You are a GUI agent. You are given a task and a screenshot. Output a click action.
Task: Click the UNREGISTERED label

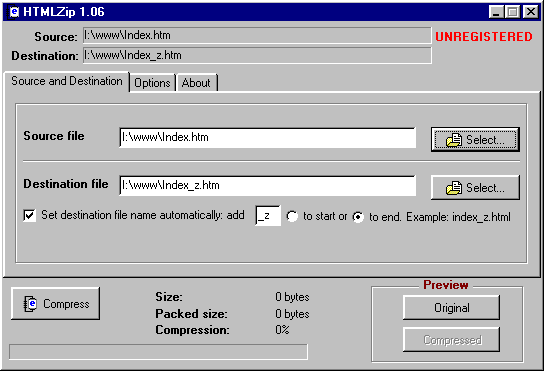pyautogui.click(x=484, y=37)
